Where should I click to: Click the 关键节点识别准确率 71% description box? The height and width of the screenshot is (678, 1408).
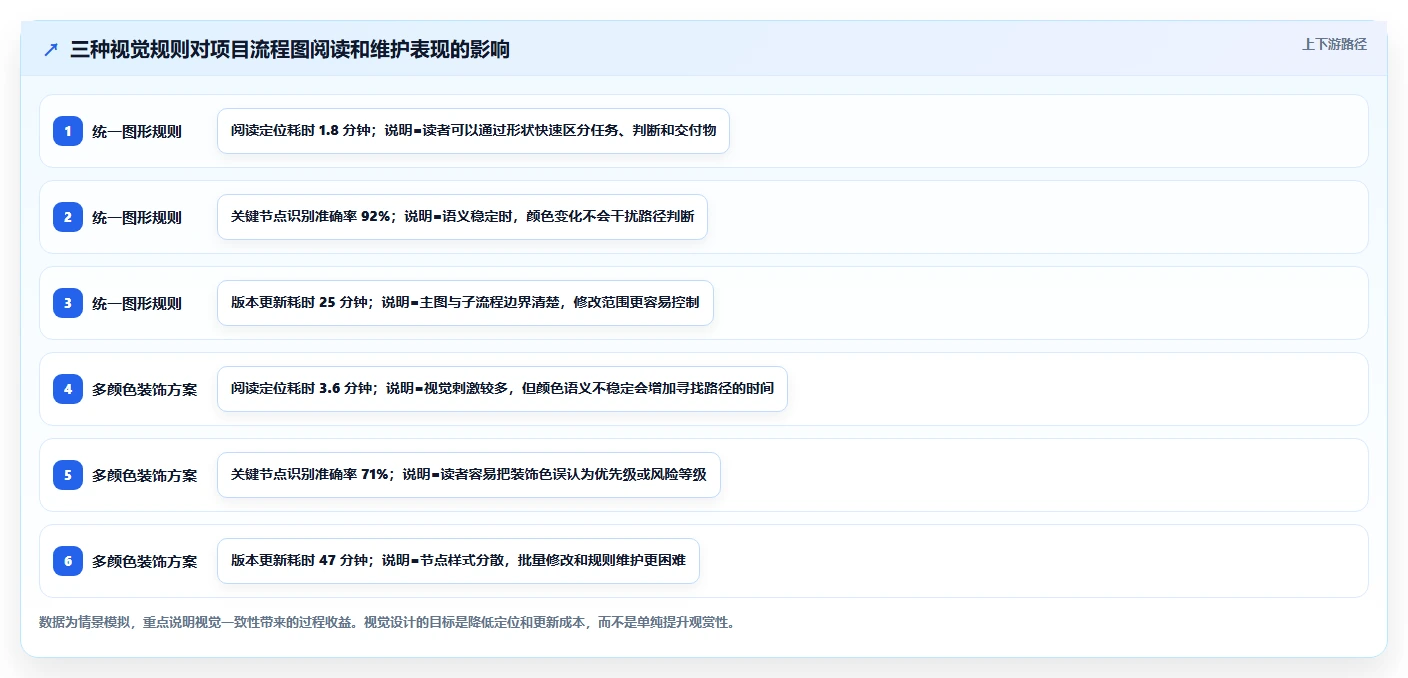[468, 475]
